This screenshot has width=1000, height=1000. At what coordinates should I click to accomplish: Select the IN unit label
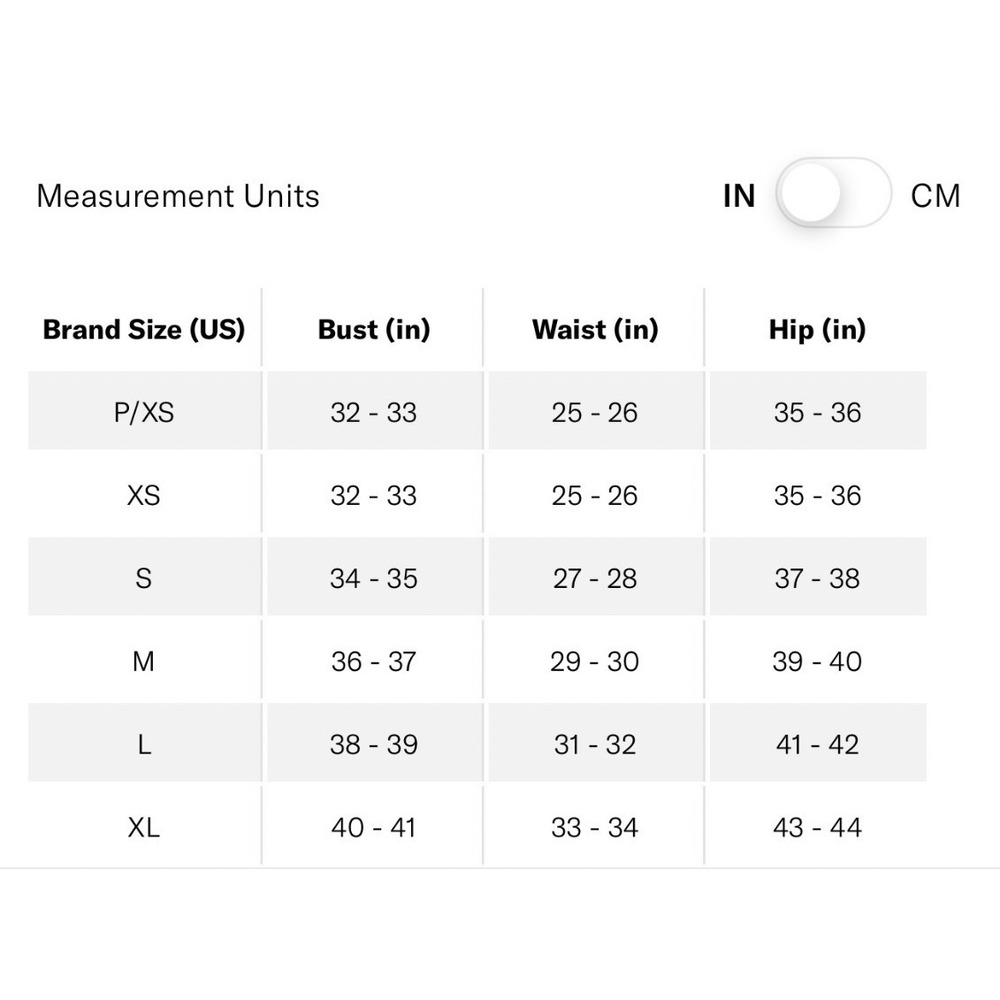(739, 196)
